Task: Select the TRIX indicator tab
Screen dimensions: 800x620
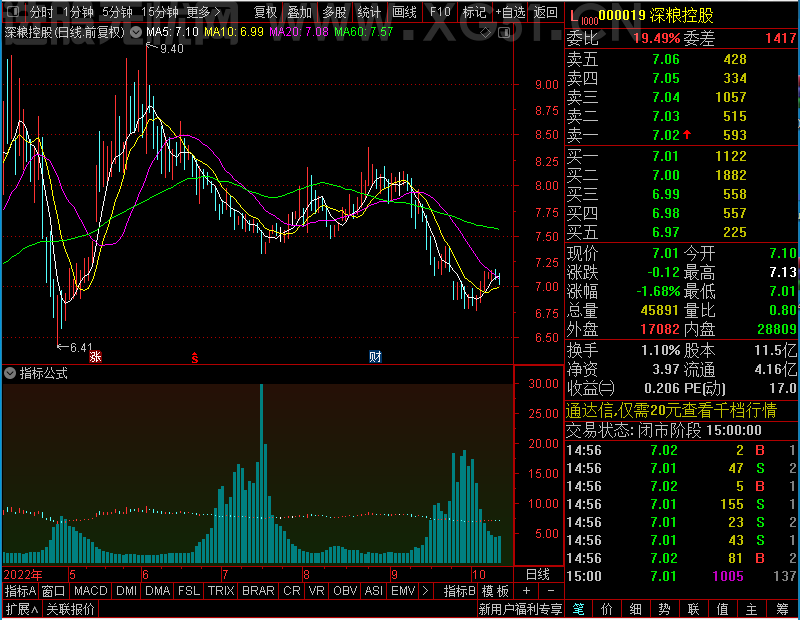Action: pyautogui.click(x=221, y=591)
